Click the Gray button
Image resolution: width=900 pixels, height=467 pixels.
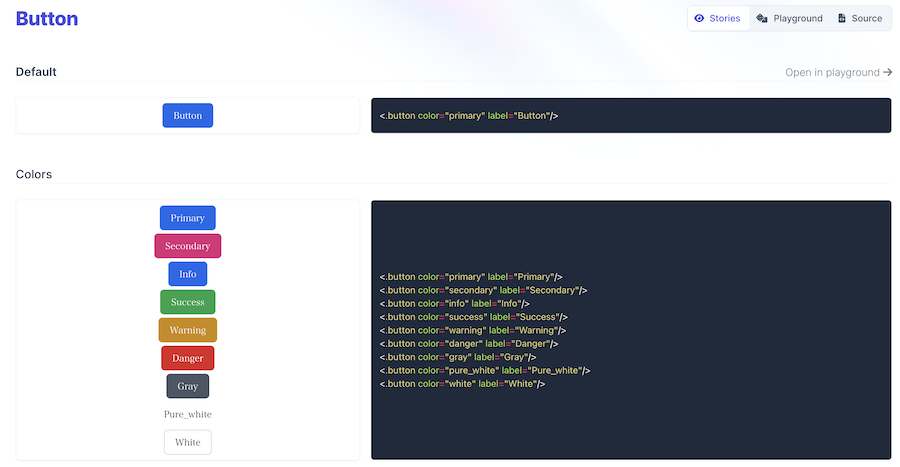pos(188,386)
